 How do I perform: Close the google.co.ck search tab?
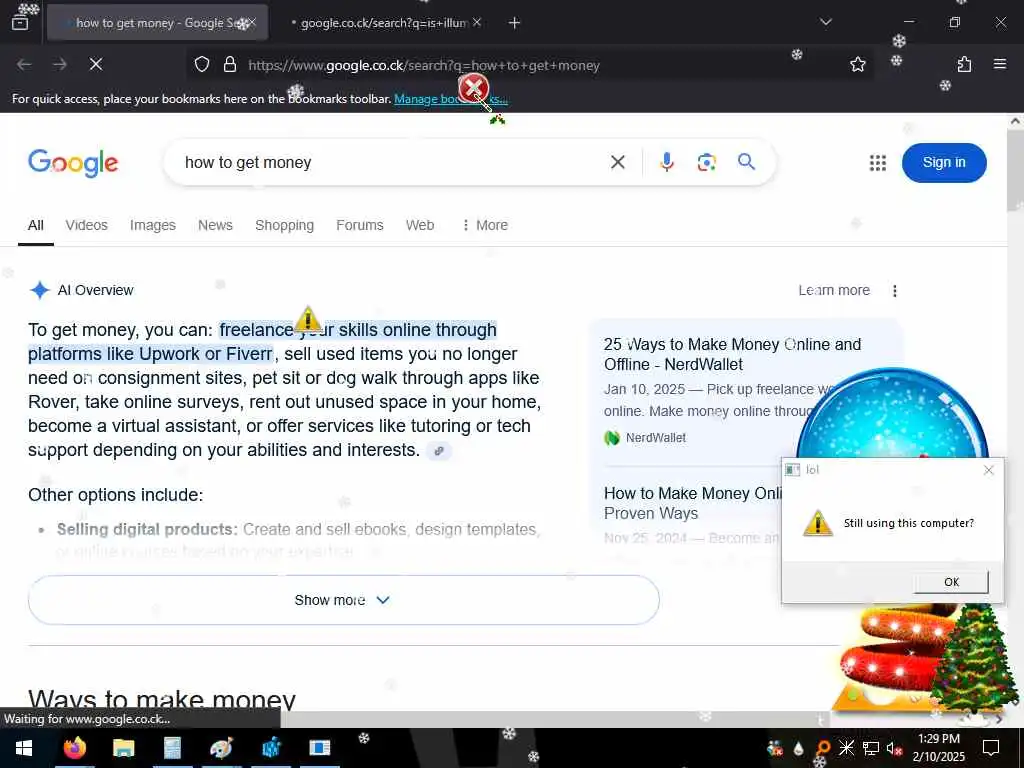[x=477, y=23]
